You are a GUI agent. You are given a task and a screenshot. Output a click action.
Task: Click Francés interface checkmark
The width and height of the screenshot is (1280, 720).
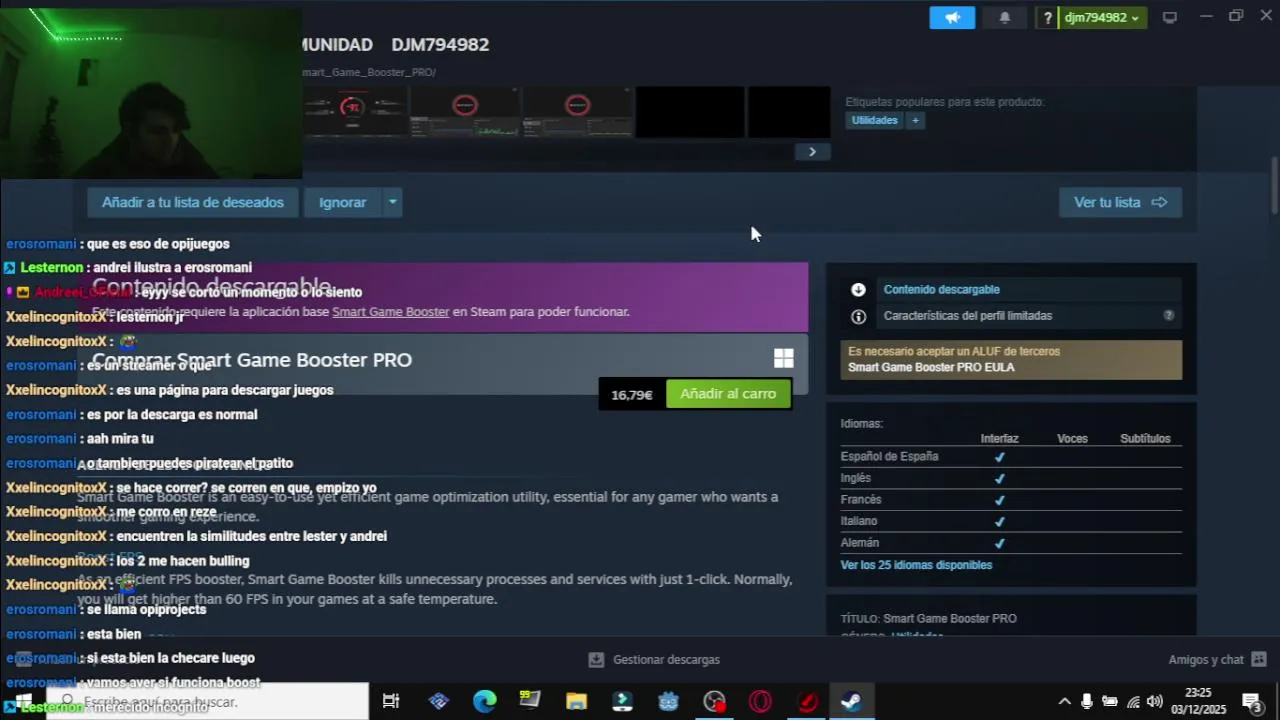click(999, 500)
